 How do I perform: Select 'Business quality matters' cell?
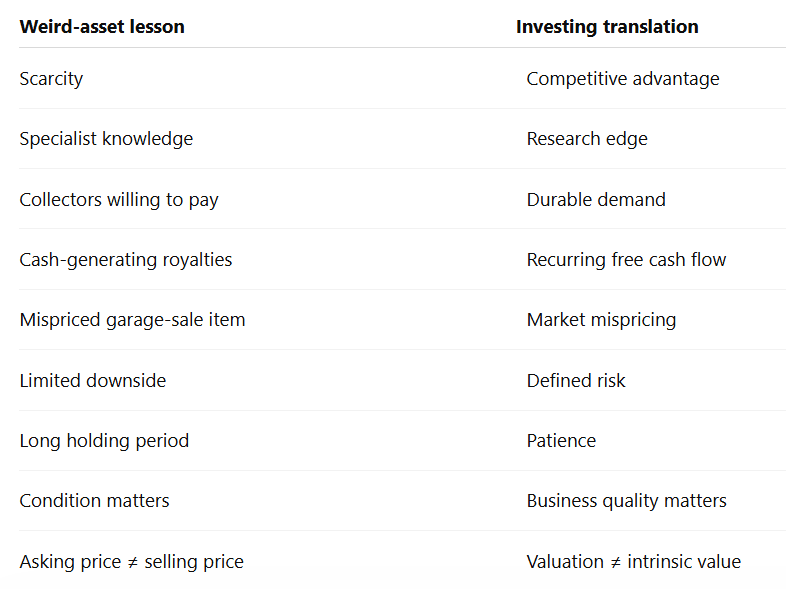[627, 501]
